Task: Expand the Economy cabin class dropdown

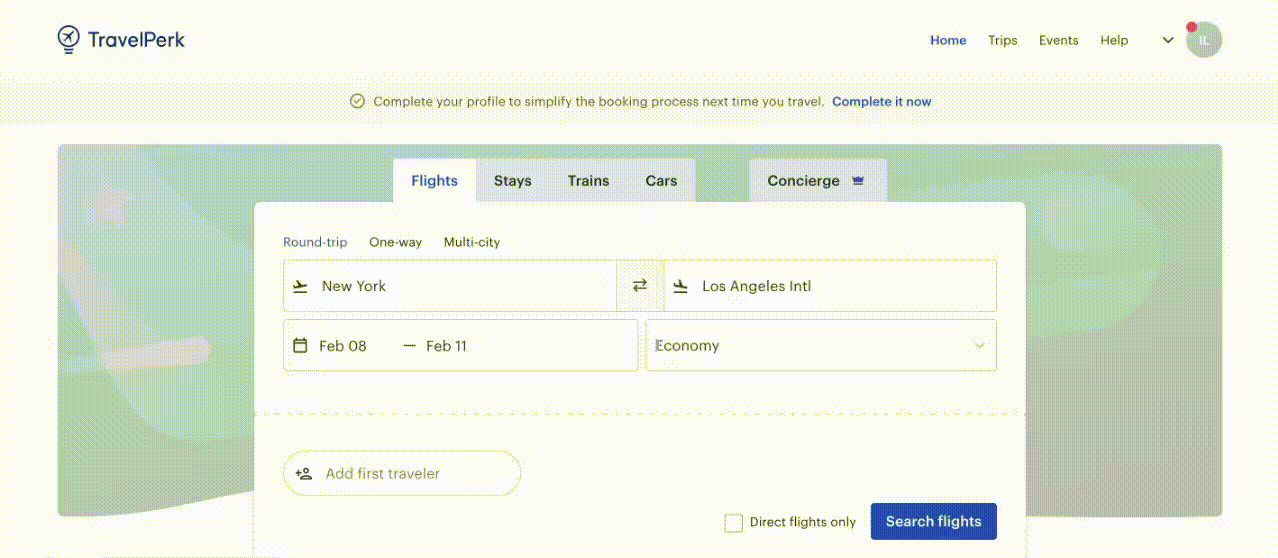Action: point(821,345)
